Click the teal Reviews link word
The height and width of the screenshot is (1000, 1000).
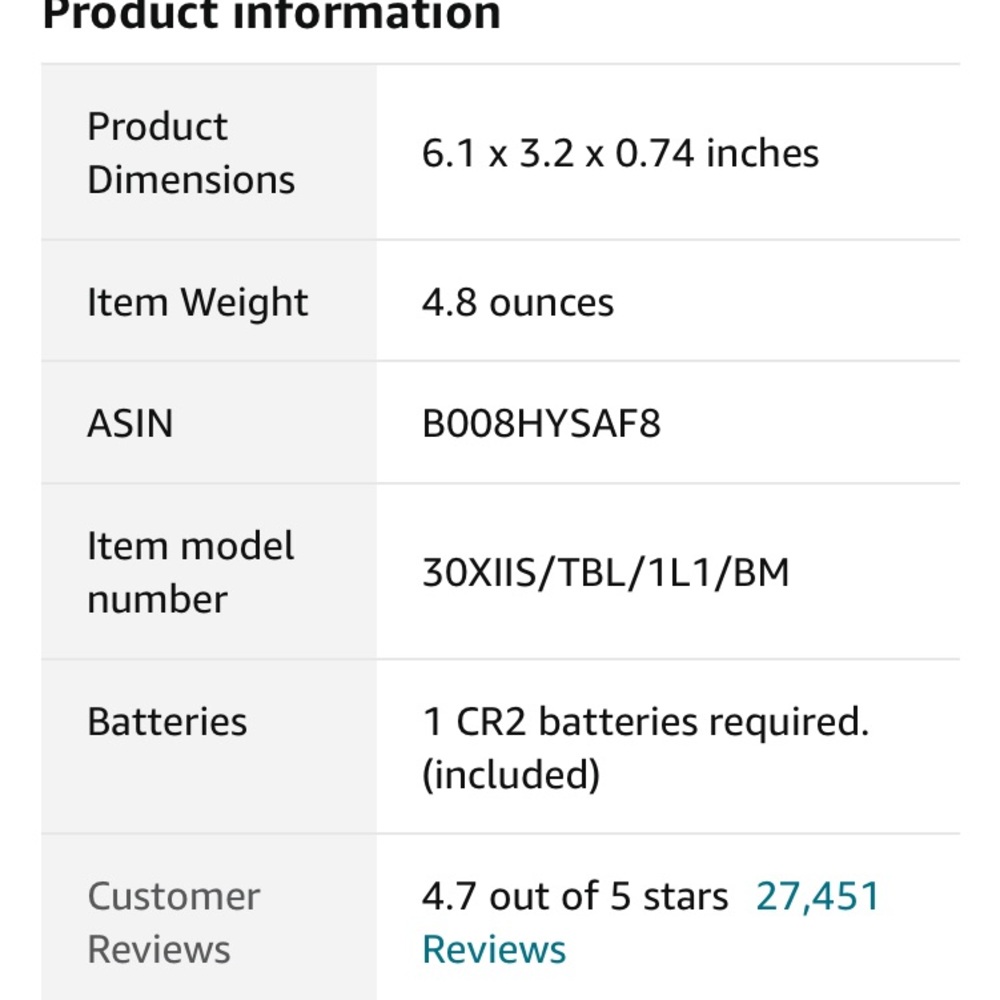(494, 949)
